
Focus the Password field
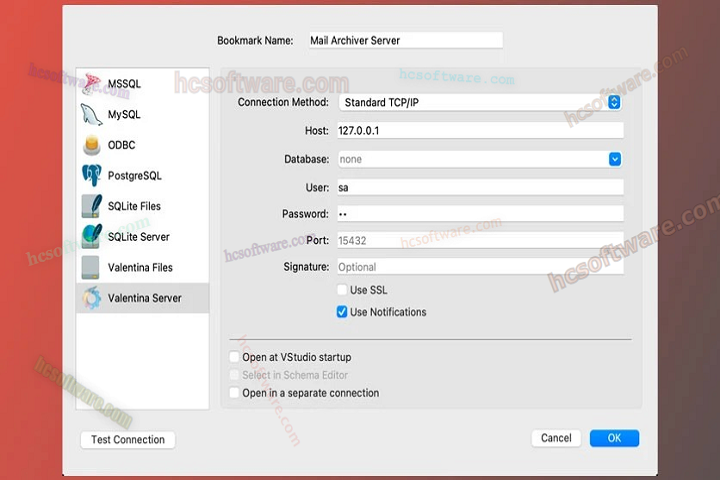pos(480,214)
